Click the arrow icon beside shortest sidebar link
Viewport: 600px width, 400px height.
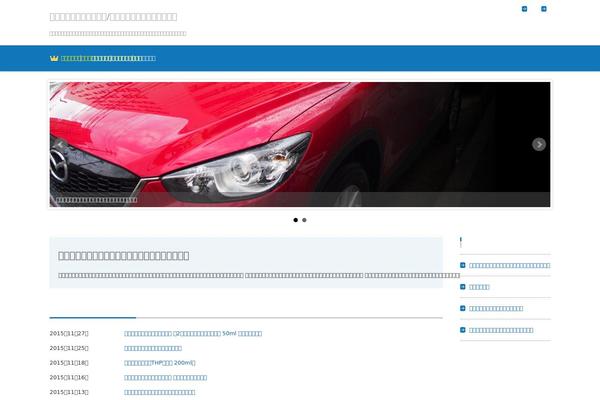pyautogui.click(x=463, y=287)
